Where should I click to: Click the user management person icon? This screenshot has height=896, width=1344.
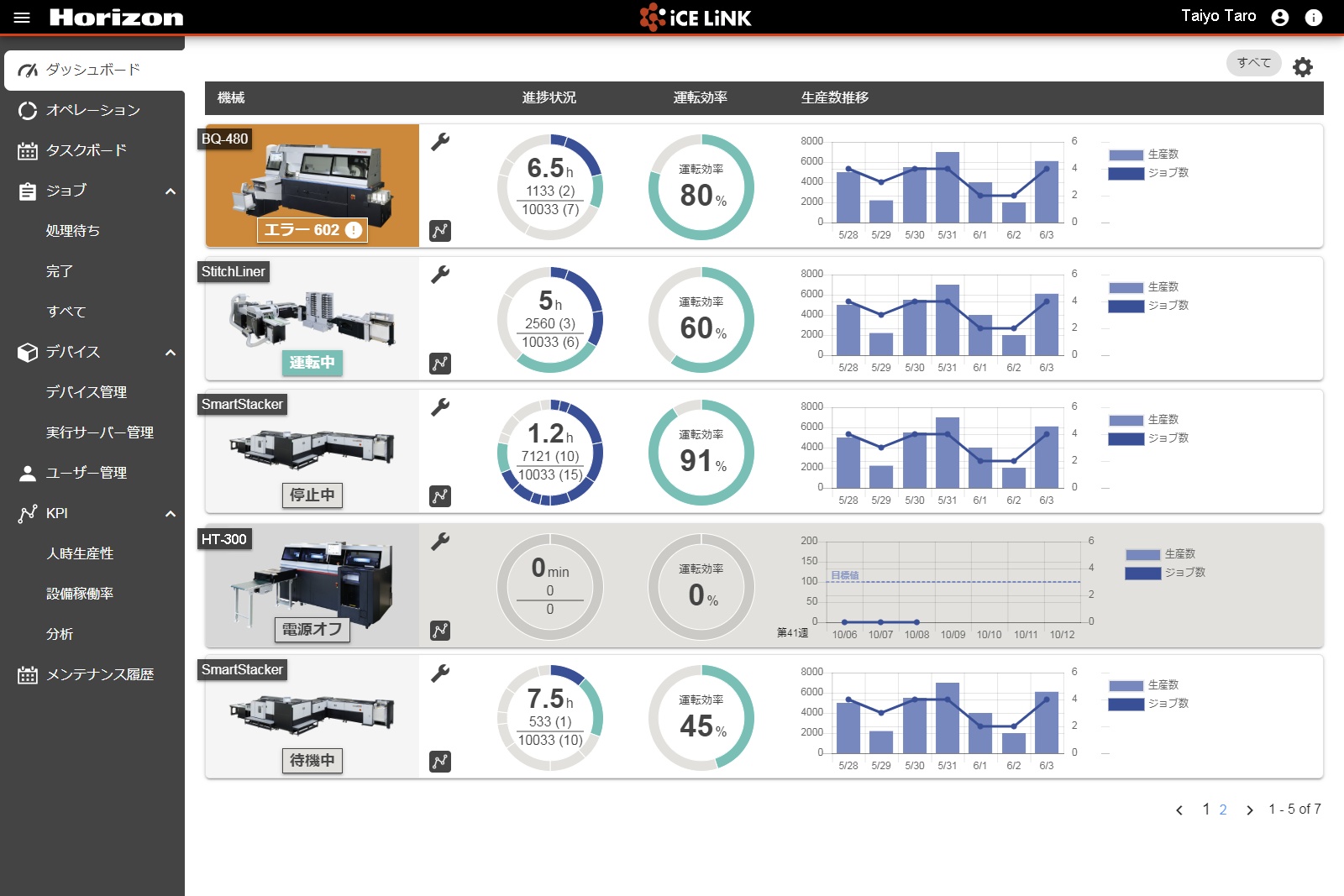tap(28, 473)
